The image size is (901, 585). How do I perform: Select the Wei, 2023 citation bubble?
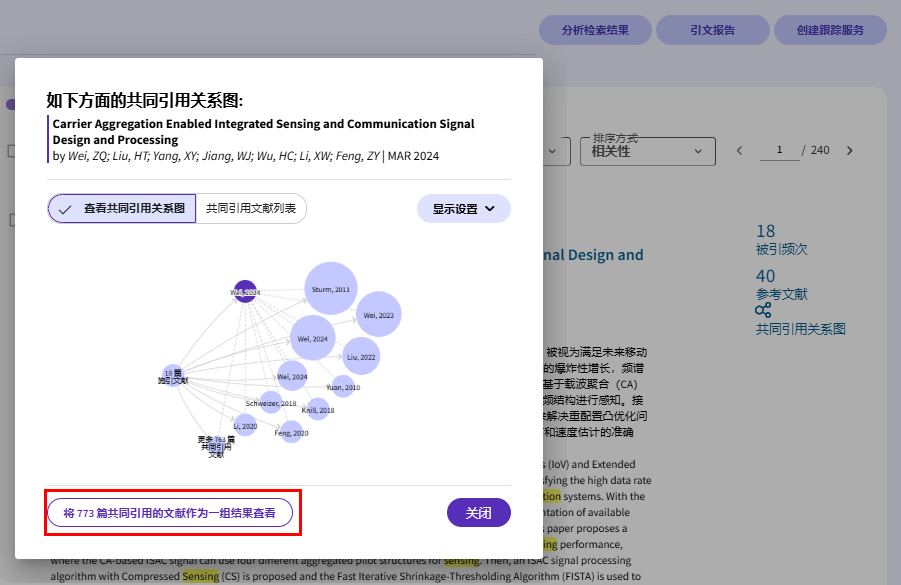379,315
